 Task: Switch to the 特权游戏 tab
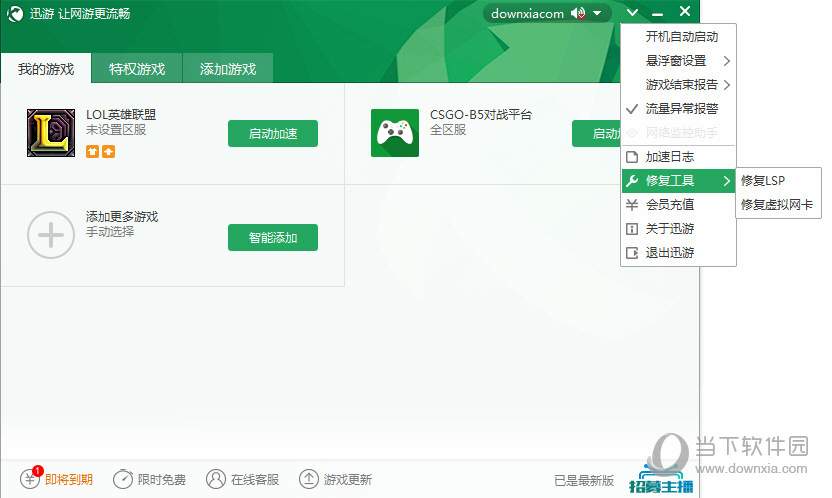(137, 68)
